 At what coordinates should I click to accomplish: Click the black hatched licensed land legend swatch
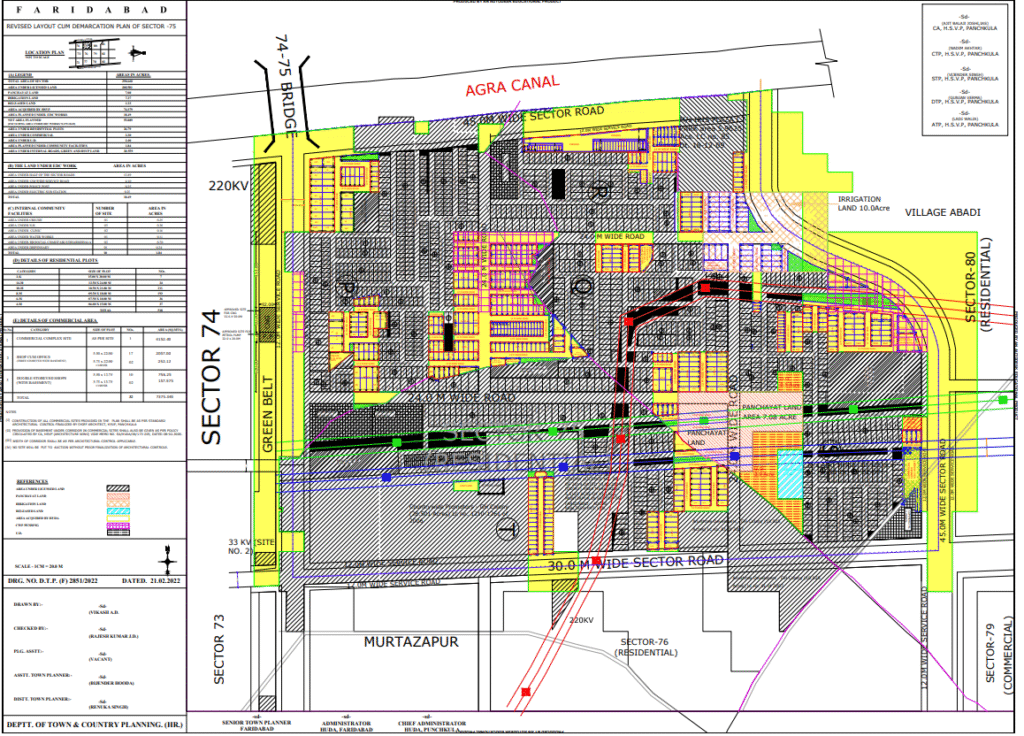pyautogui.click(x=119, y=487)
